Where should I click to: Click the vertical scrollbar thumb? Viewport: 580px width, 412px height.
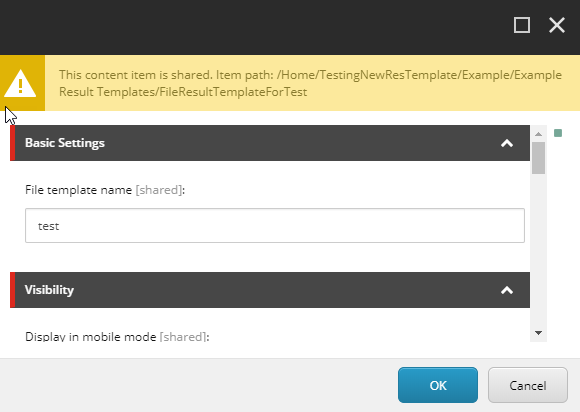[539, 158]
